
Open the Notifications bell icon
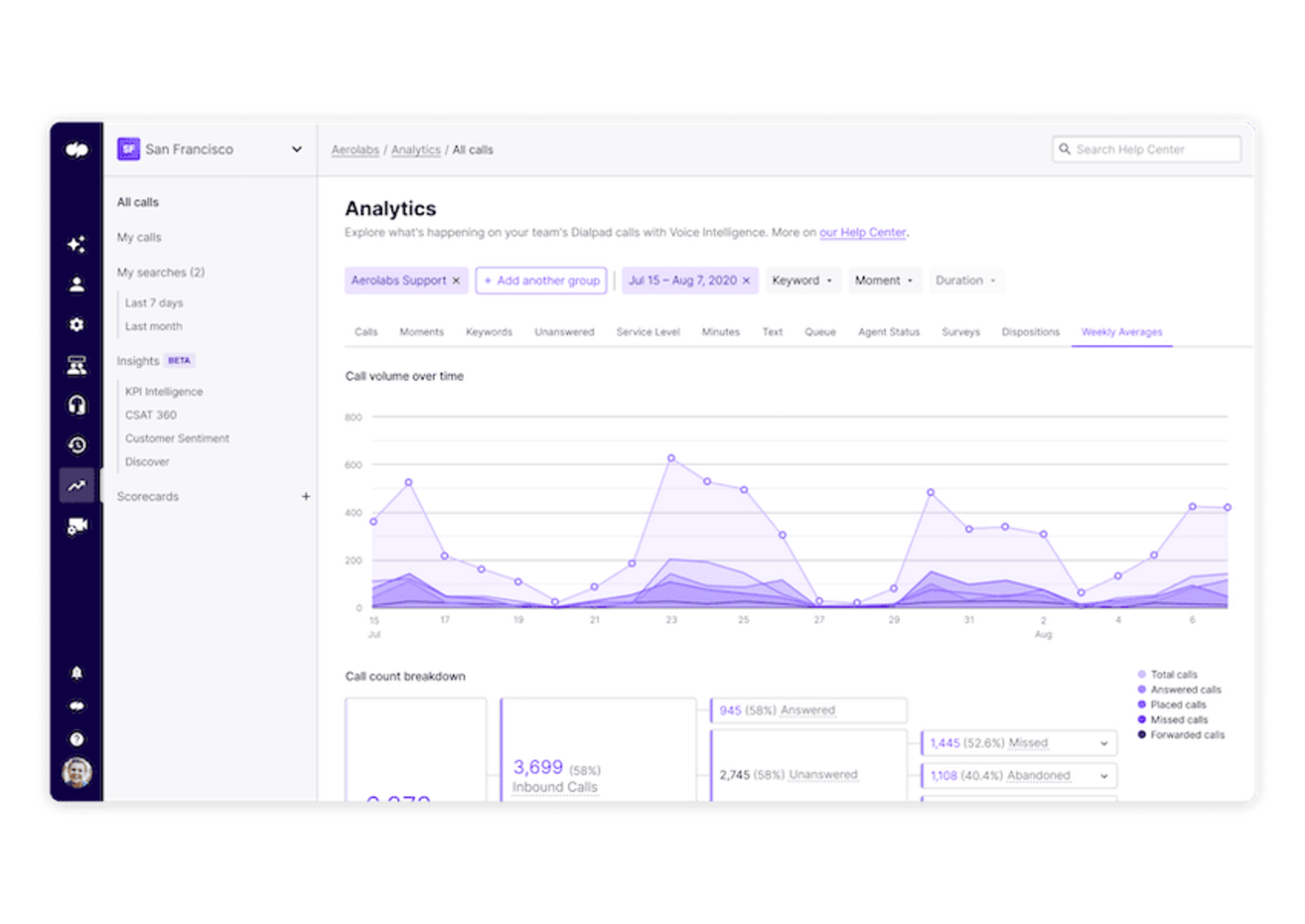point(77,673)
